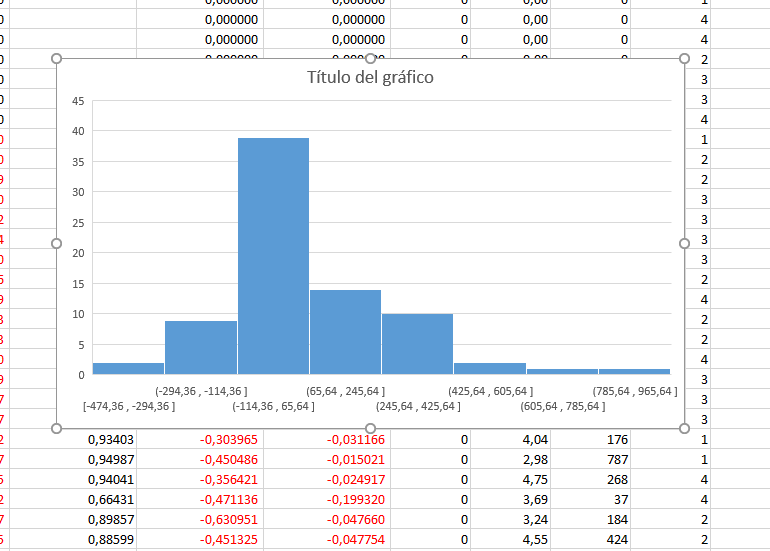Select red cell -0,047754

(x=327, y=539)
